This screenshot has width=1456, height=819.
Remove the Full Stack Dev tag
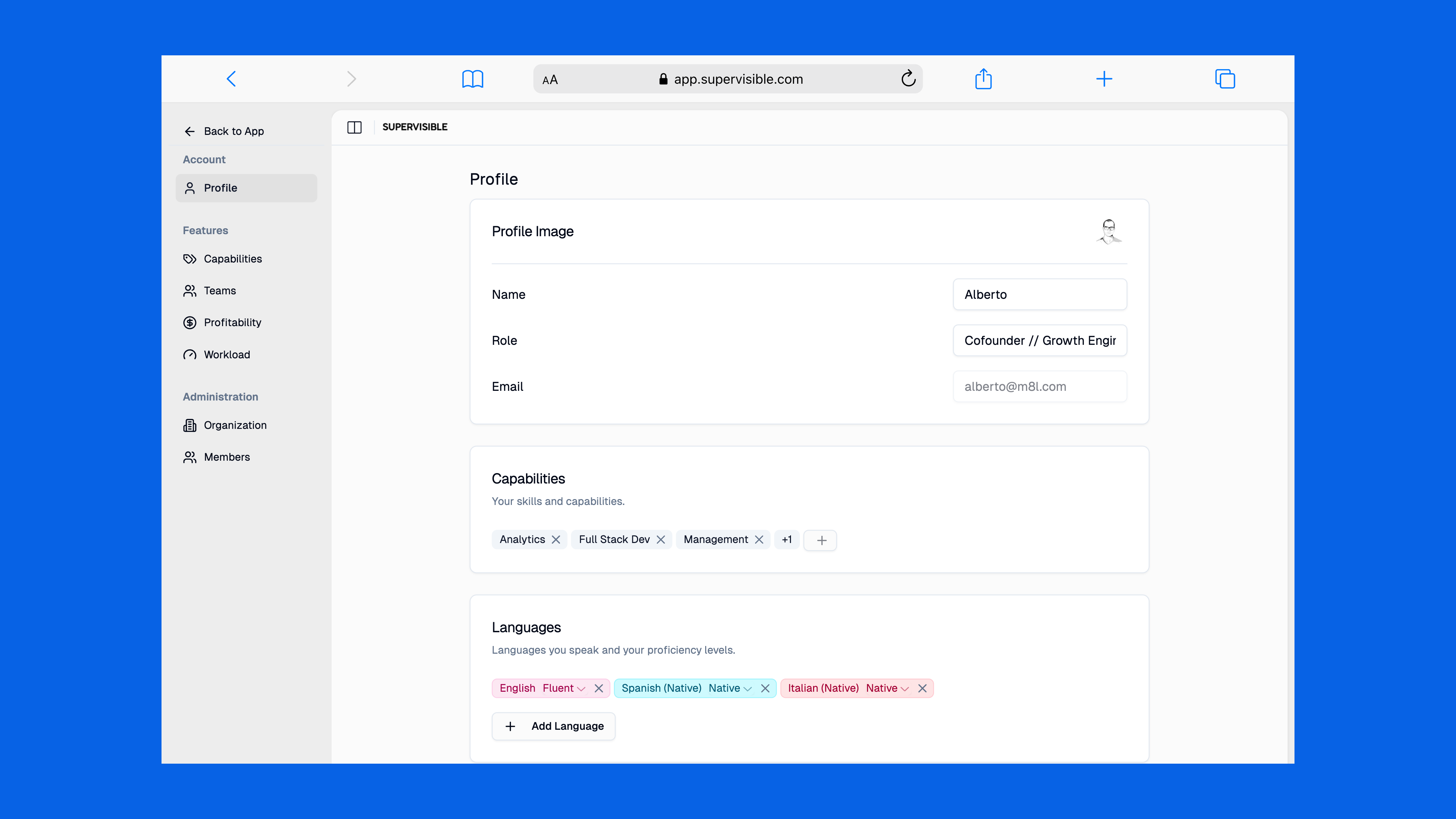(661, 540)
